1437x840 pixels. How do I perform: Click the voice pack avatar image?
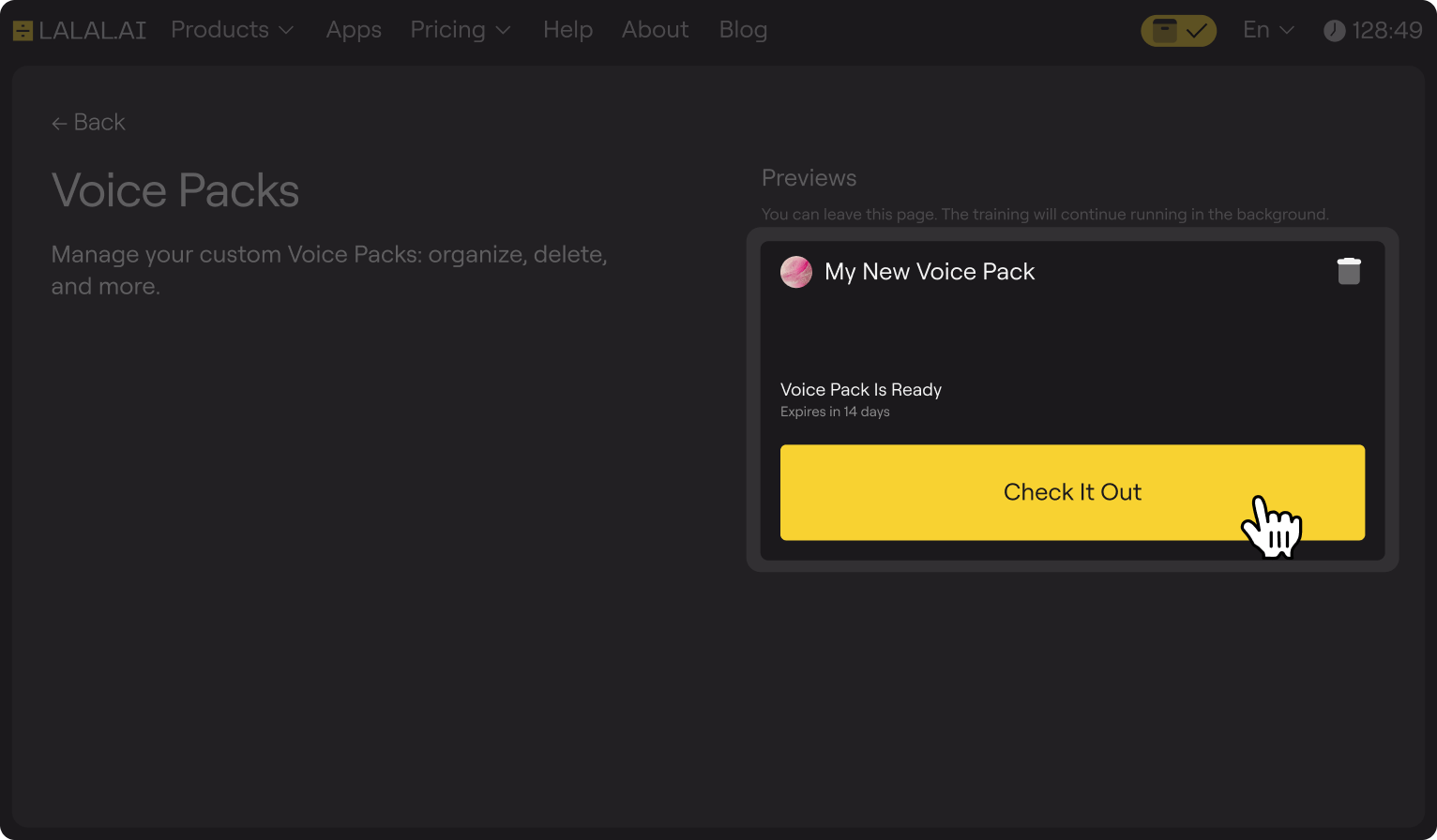[796, 272]
